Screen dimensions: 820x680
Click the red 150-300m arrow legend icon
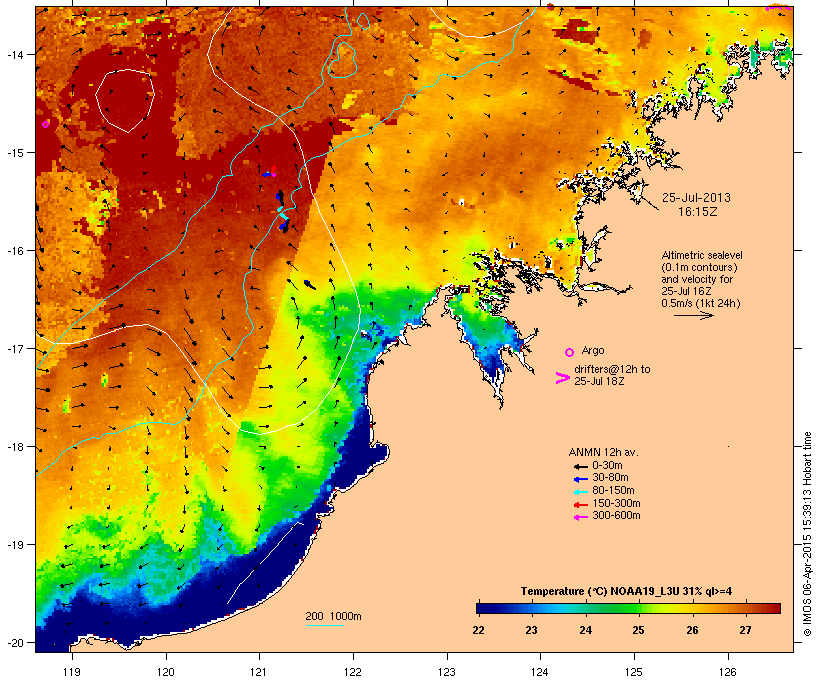580,505
